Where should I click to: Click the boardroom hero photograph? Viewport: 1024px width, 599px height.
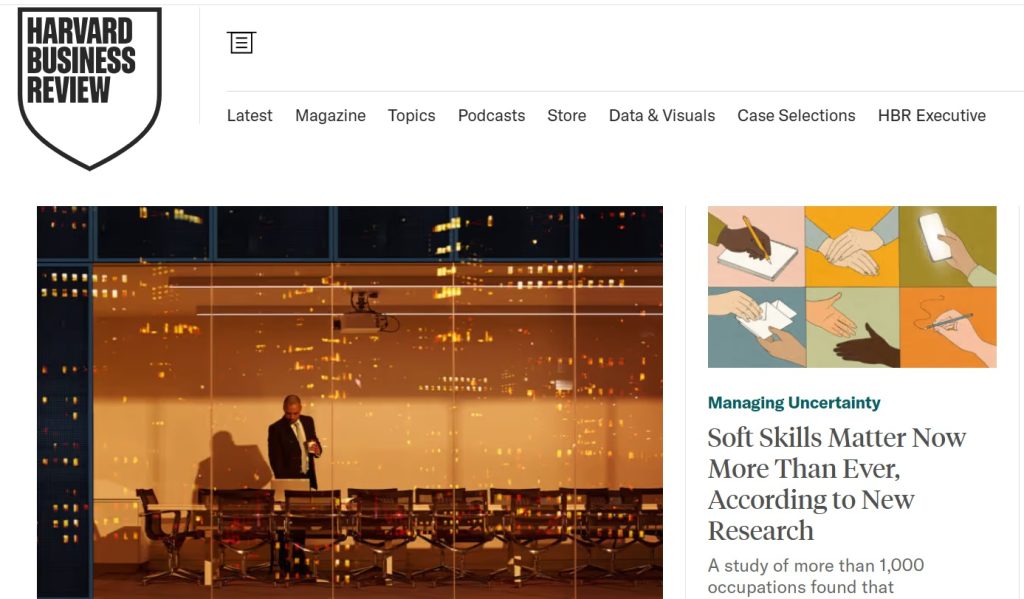pyautogui.click(x=350, y=402)
